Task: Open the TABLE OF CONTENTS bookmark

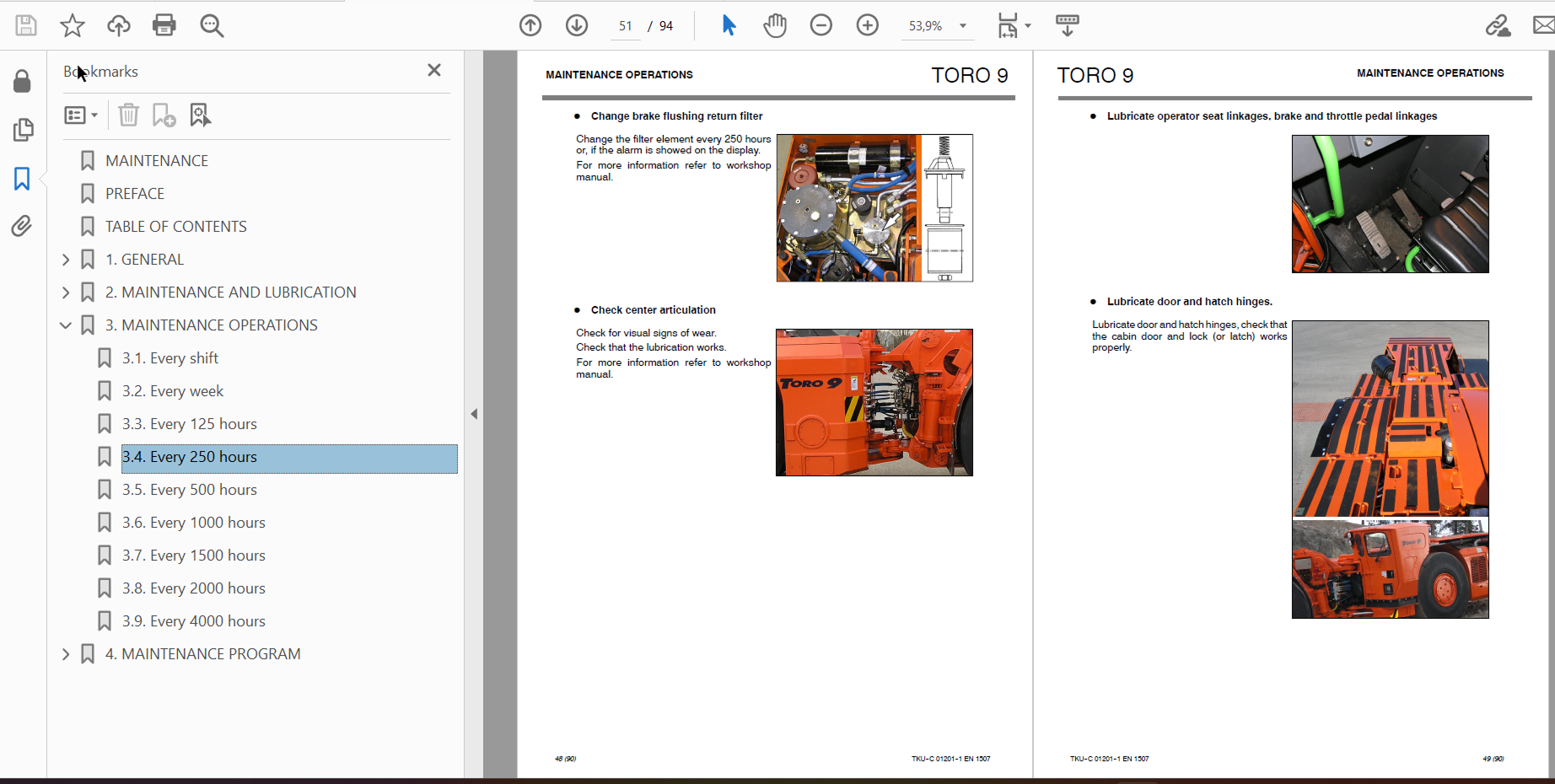Action: [176, 227]
